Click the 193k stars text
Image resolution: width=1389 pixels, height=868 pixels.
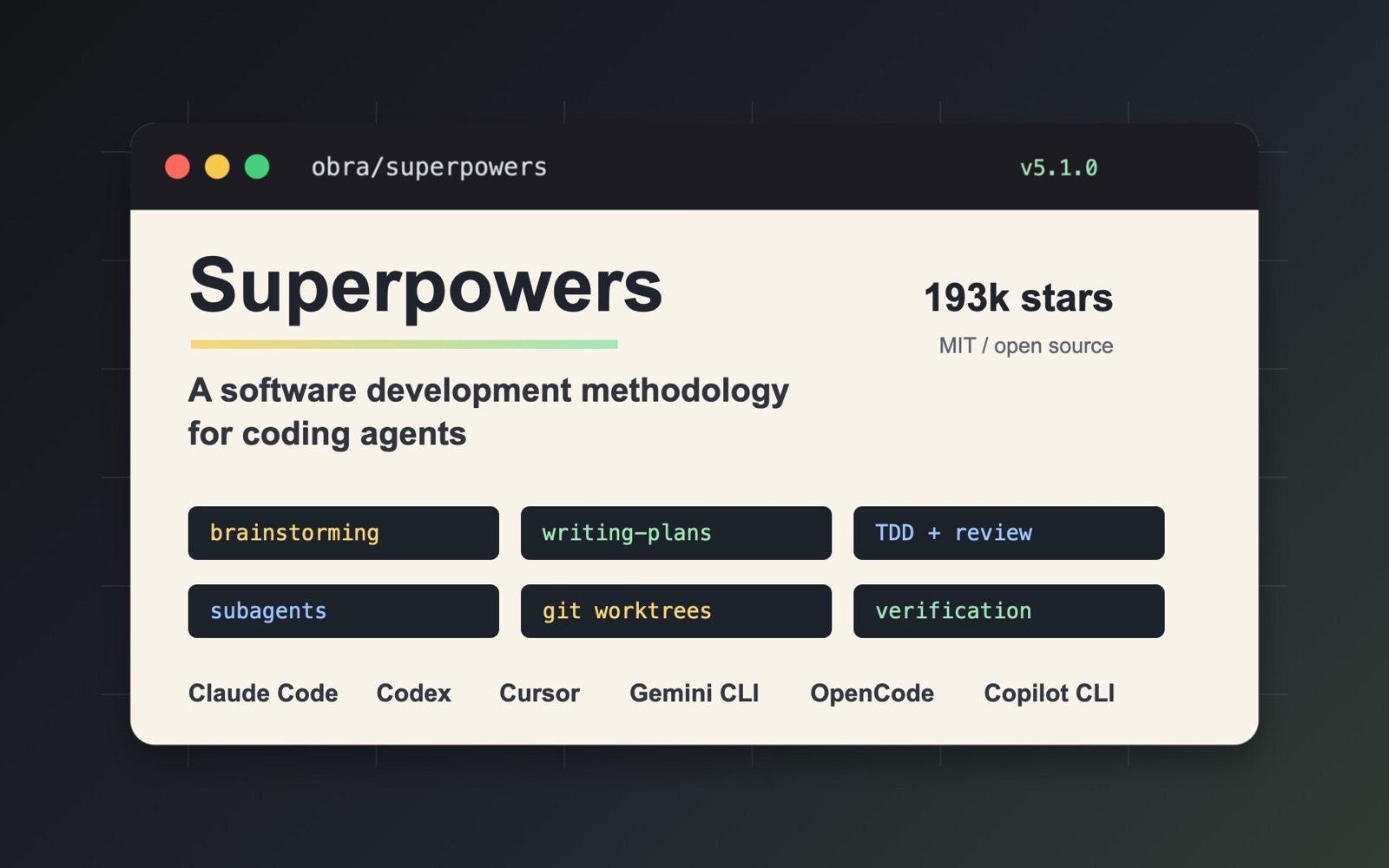click(x=1017, y=298)
